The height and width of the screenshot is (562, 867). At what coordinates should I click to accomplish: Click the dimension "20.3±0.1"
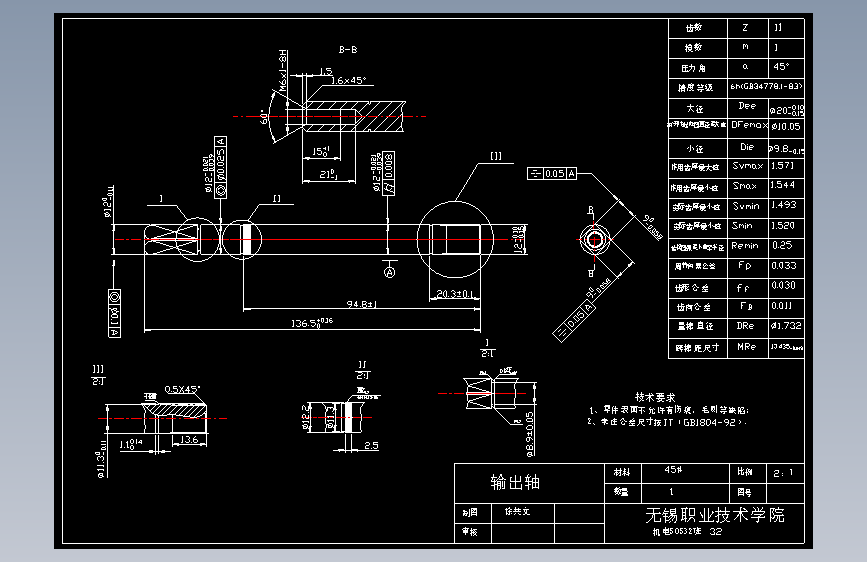(455, 294)
